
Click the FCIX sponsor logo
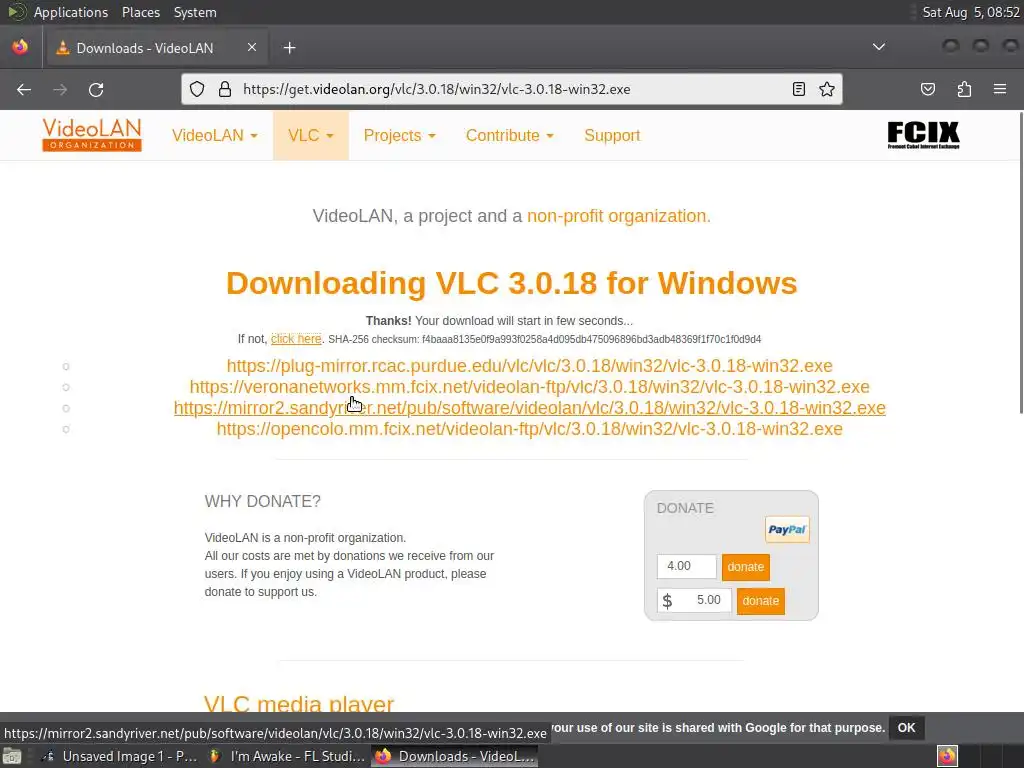[x=923, y=135]
